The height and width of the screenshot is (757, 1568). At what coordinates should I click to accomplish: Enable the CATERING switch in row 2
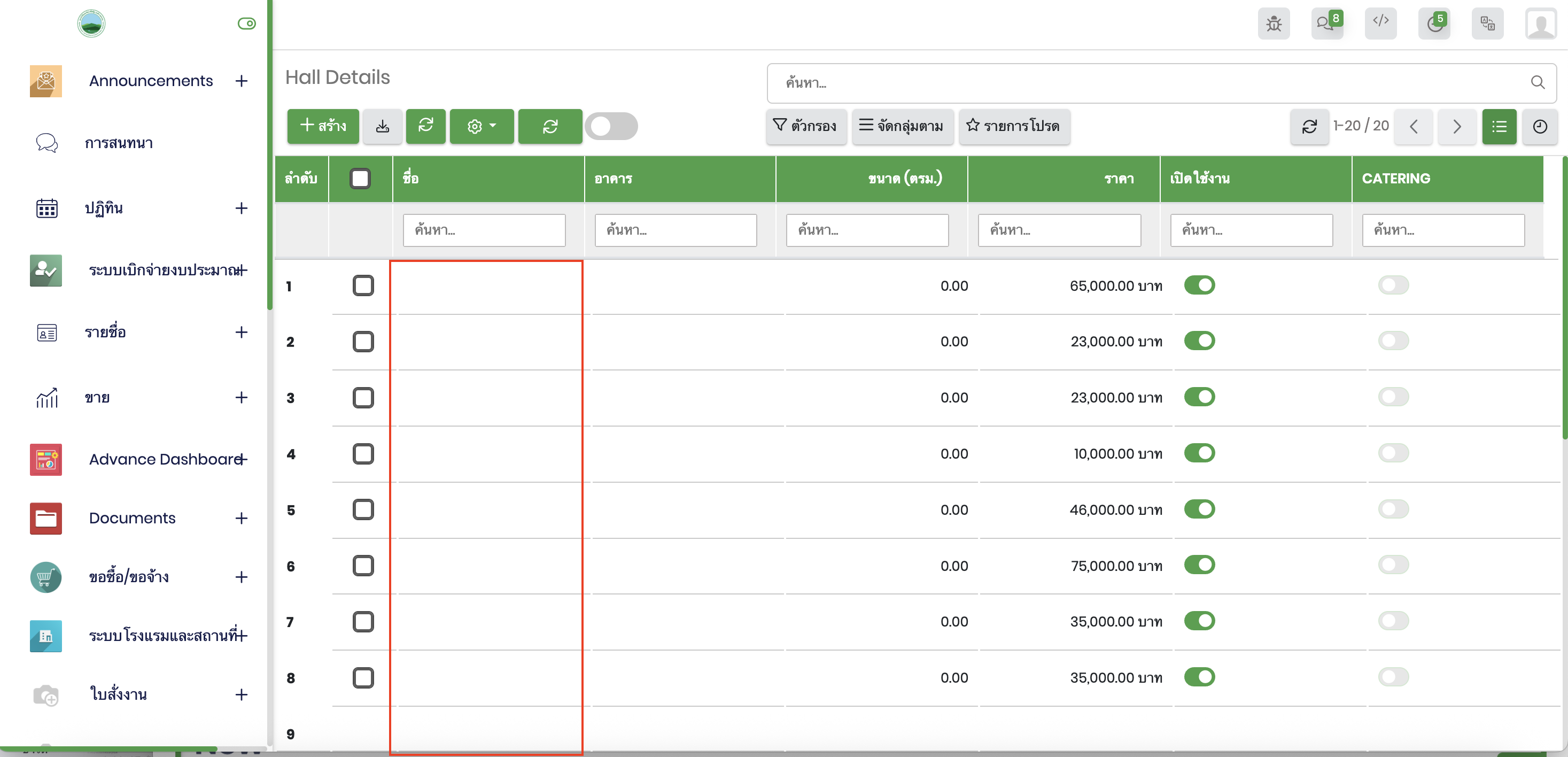[x=1393, y=341]
